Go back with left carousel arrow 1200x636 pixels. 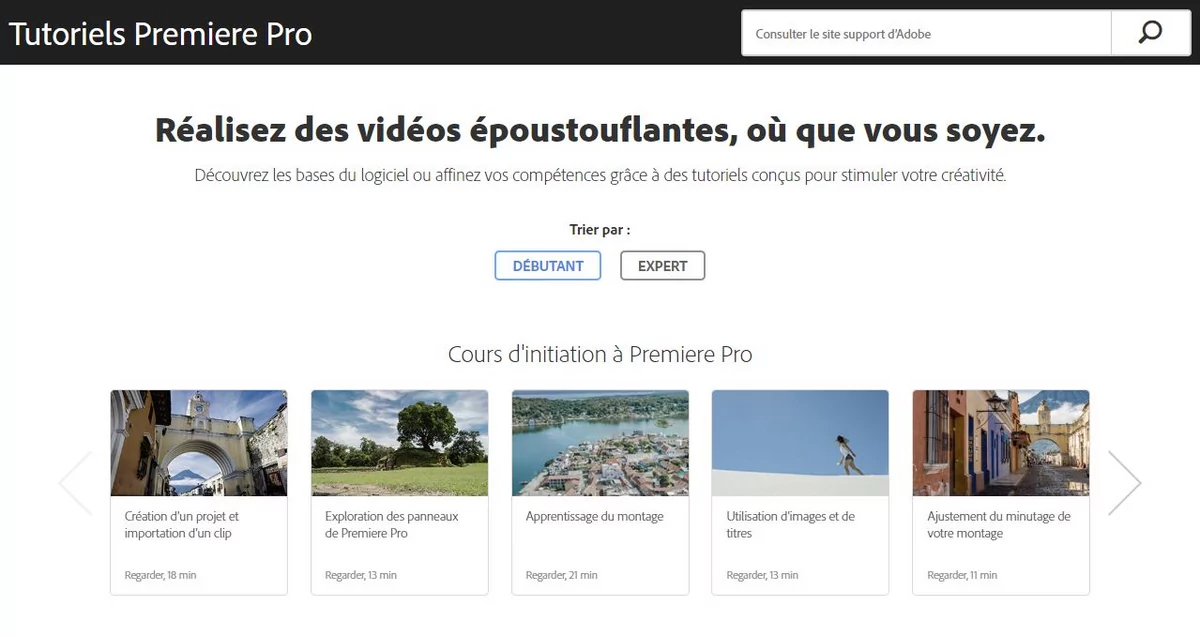(75, 483)
